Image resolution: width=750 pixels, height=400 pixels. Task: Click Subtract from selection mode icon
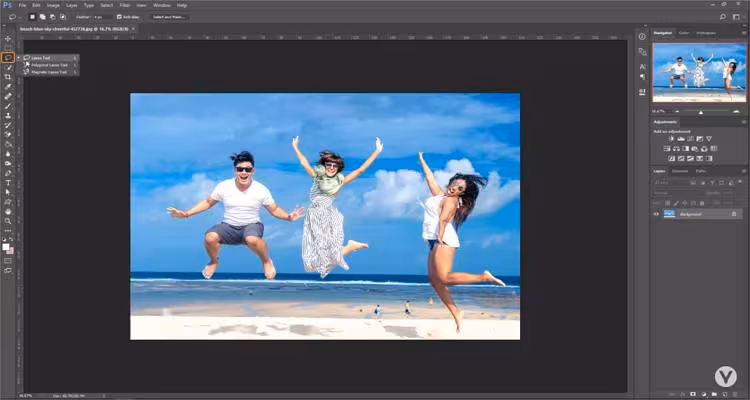53,17
